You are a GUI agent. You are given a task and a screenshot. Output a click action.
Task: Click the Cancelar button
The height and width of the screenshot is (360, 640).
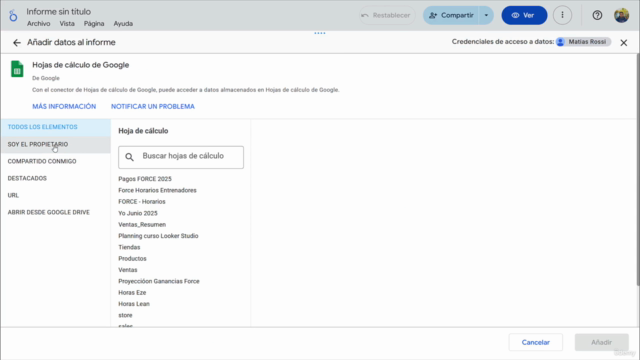point(536,342)
